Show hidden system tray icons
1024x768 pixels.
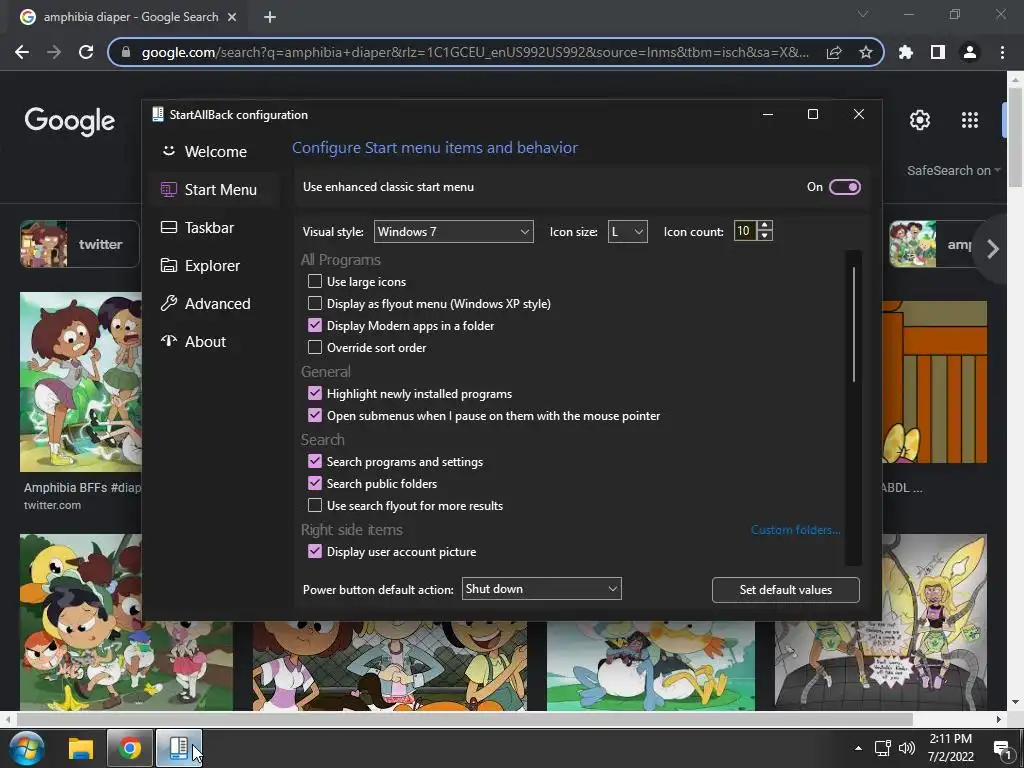click(x=858, y=748)
